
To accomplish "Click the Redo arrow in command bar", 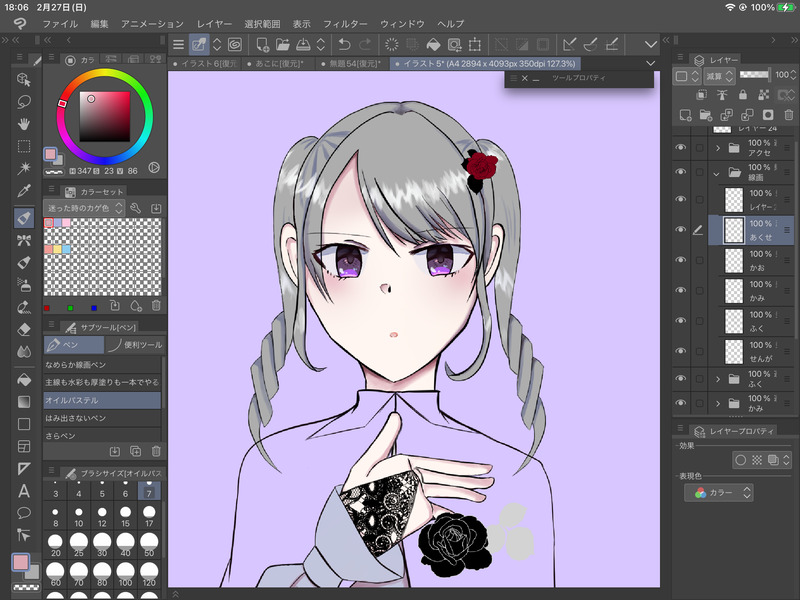I will click(x=365, y=45).
